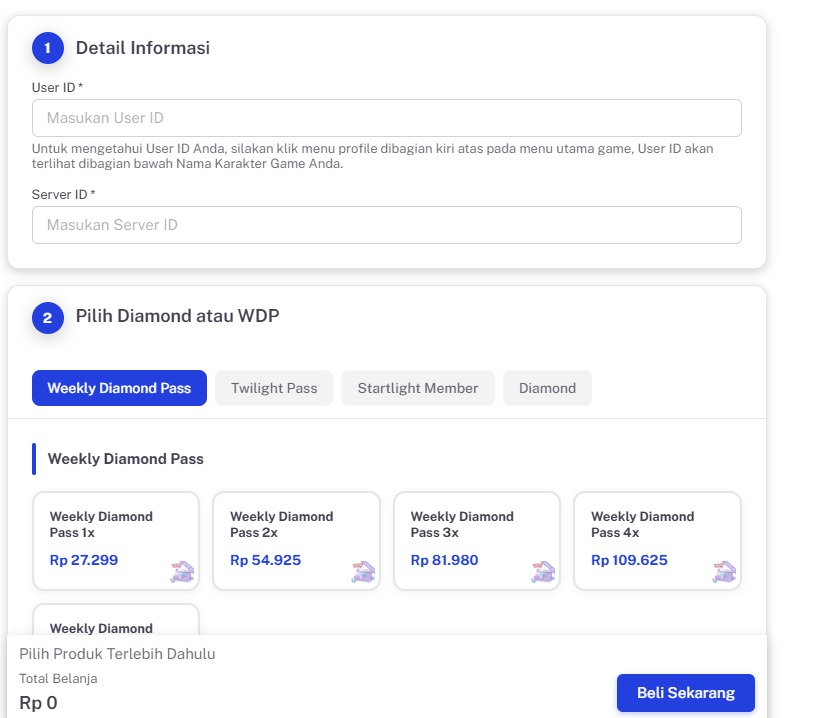
Task: Click the step 2 circle badge
Action: pyautogui.click(x=47, y=316)
